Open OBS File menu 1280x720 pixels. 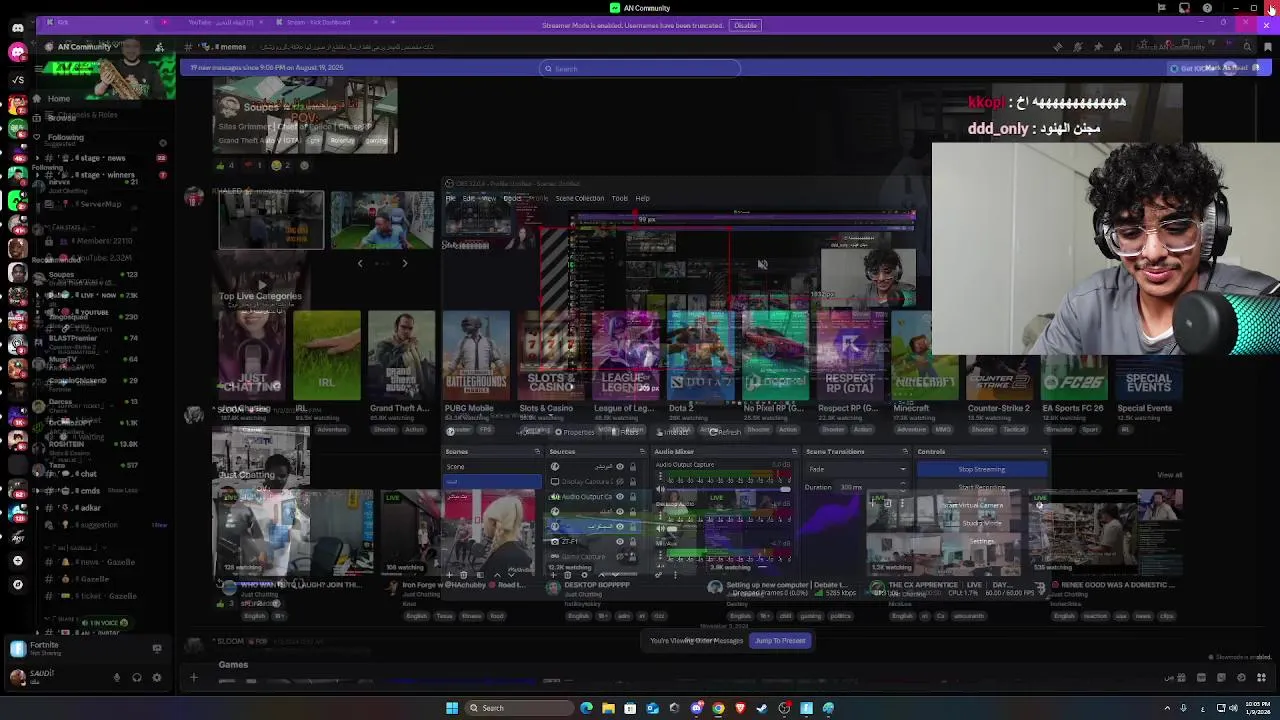[451, 198]
